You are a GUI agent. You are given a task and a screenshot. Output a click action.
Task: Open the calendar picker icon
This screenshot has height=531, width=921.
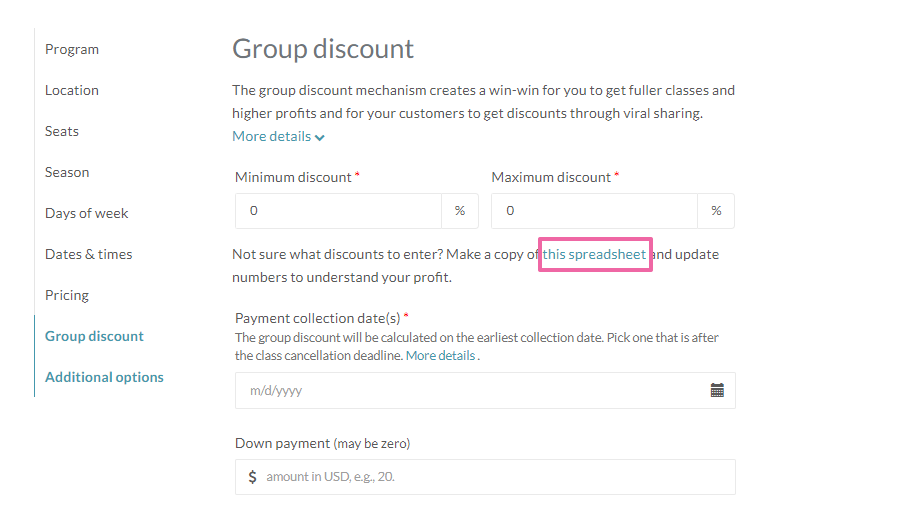717,391
